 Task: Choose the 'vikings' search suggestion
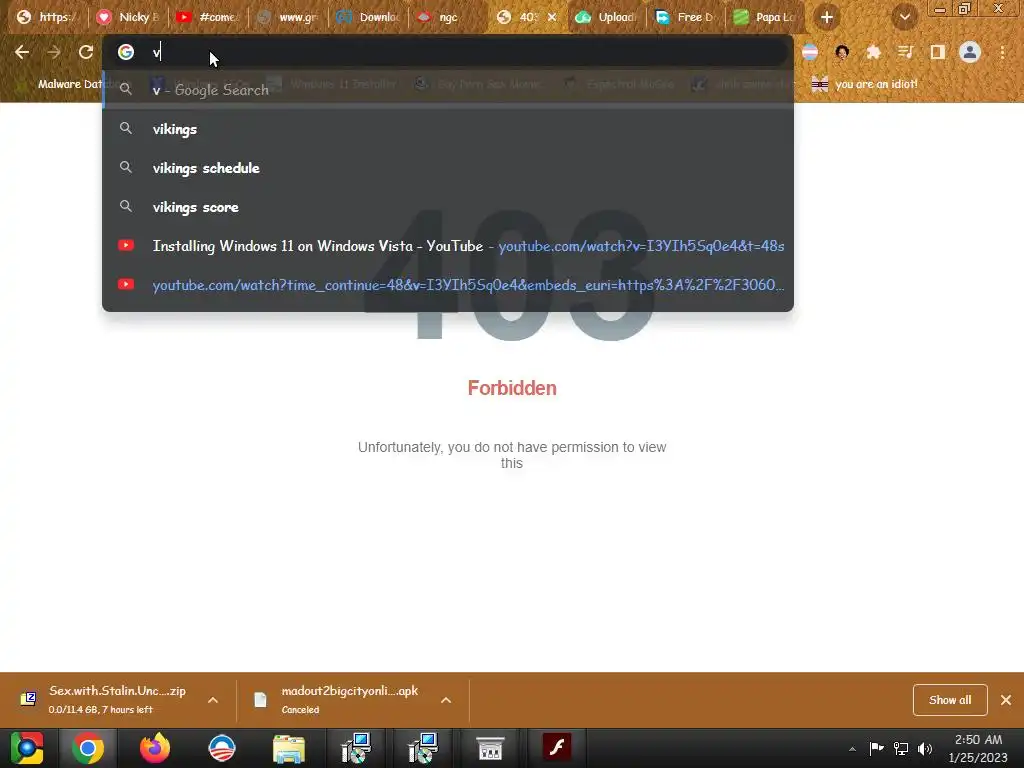point(448,129)
